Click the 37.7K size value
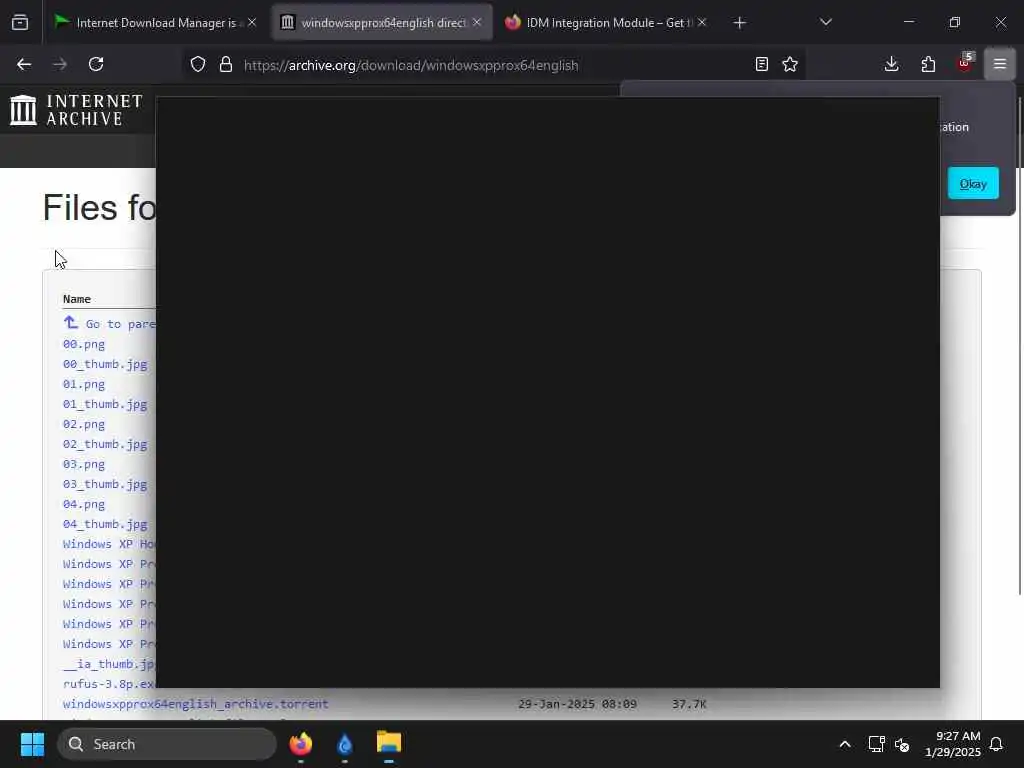Viewport: 1024px width, 768px height. click(x=689, y=704)
